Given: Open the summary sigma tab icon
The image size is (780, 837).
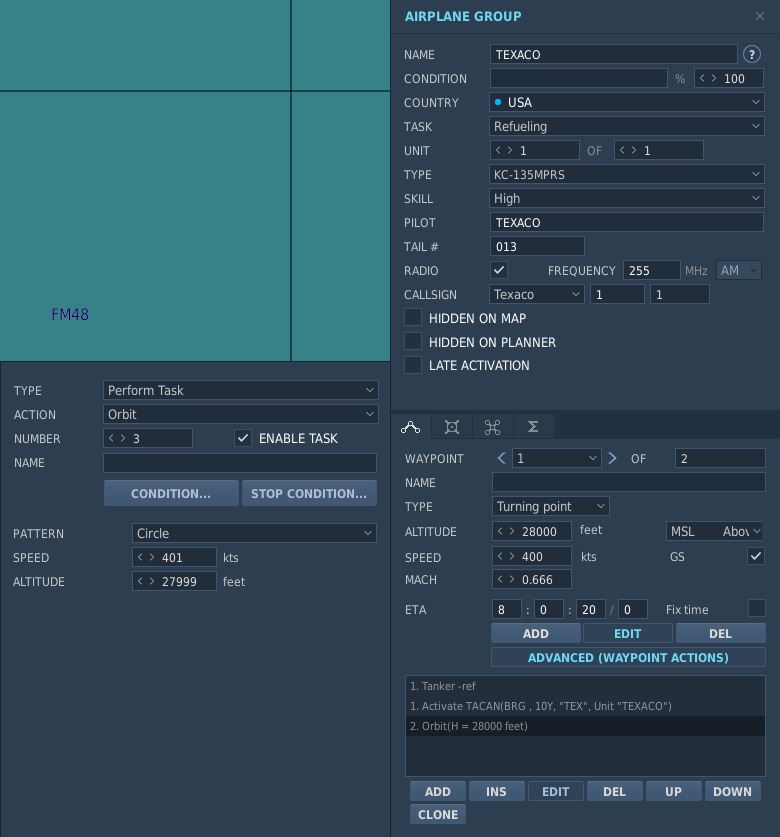Looking at the screenshot, I should coord(533,427).
